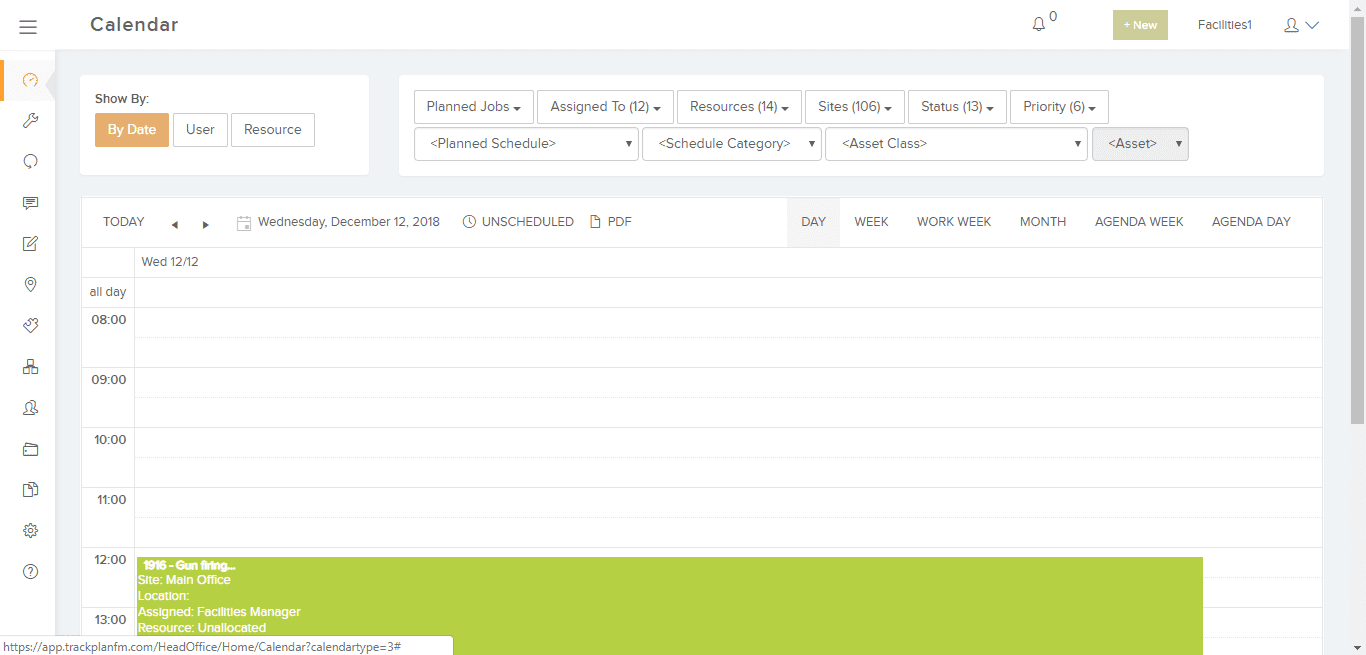Switch to WORK WEEK view
Image resolution: width=1366 pixels, height=655 pixels.
coord(954,222)
